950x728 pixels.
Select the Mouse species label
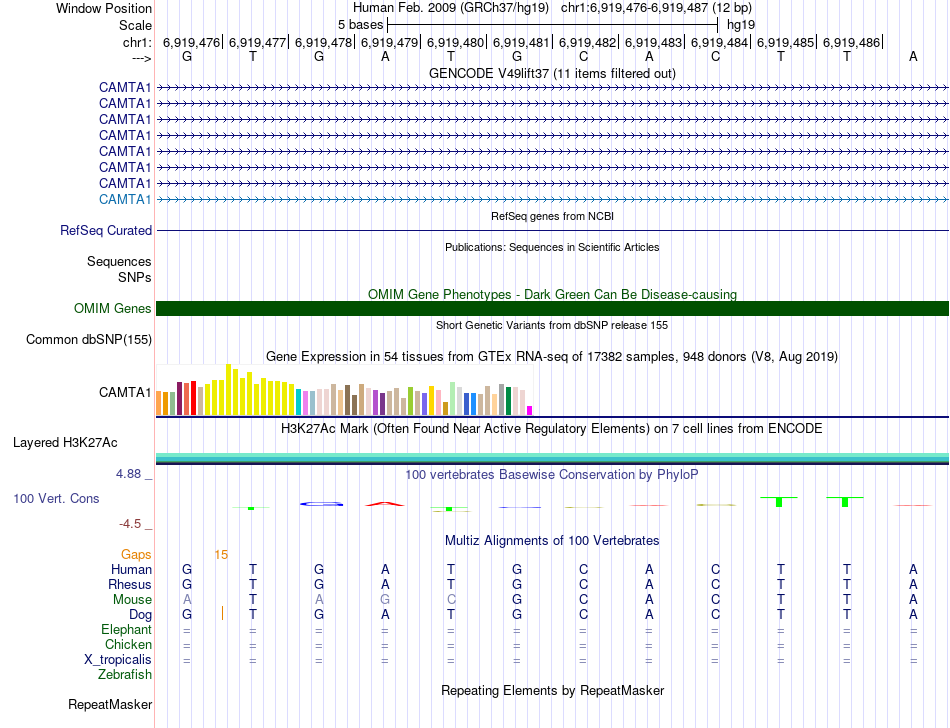132,600
